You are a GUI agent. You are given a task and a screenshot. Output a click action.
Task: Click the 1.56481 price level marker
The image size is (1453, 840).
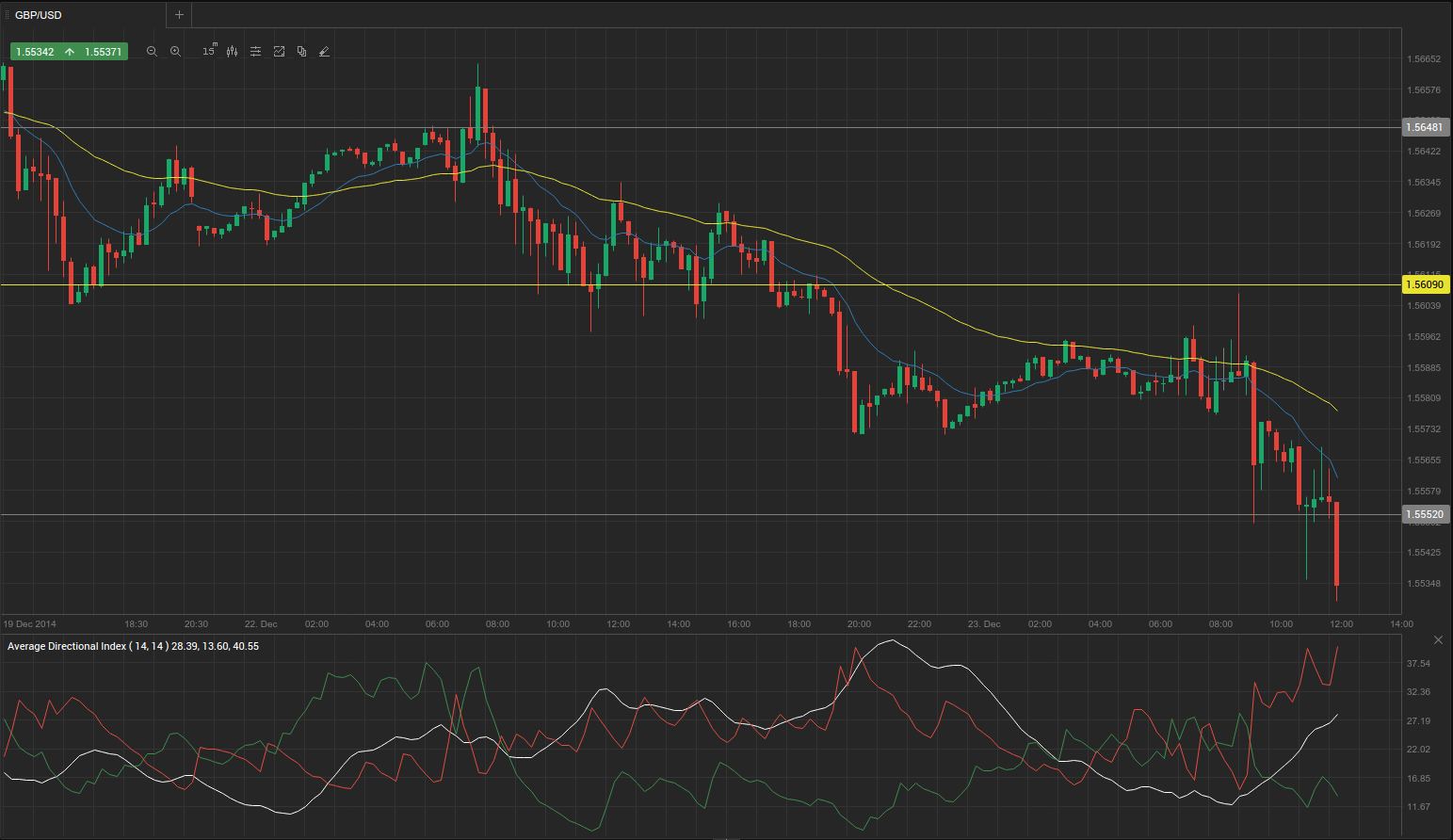[1424, 127]
